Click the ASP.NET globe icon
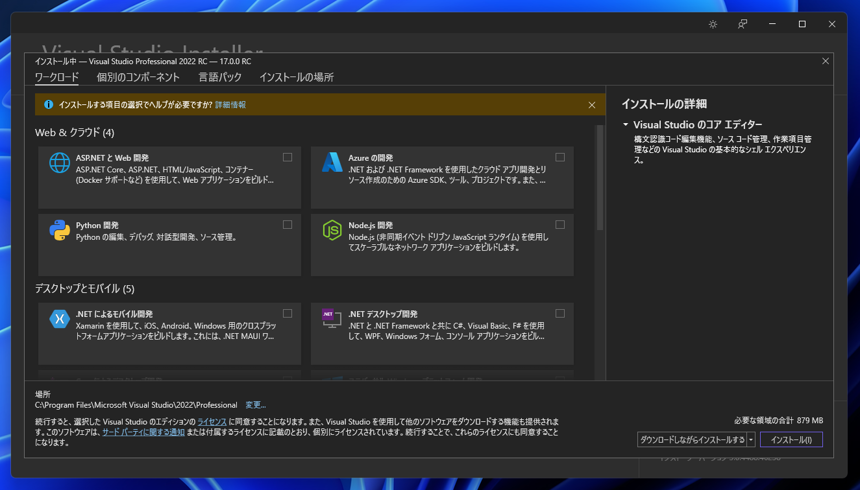 click(59, 163)
